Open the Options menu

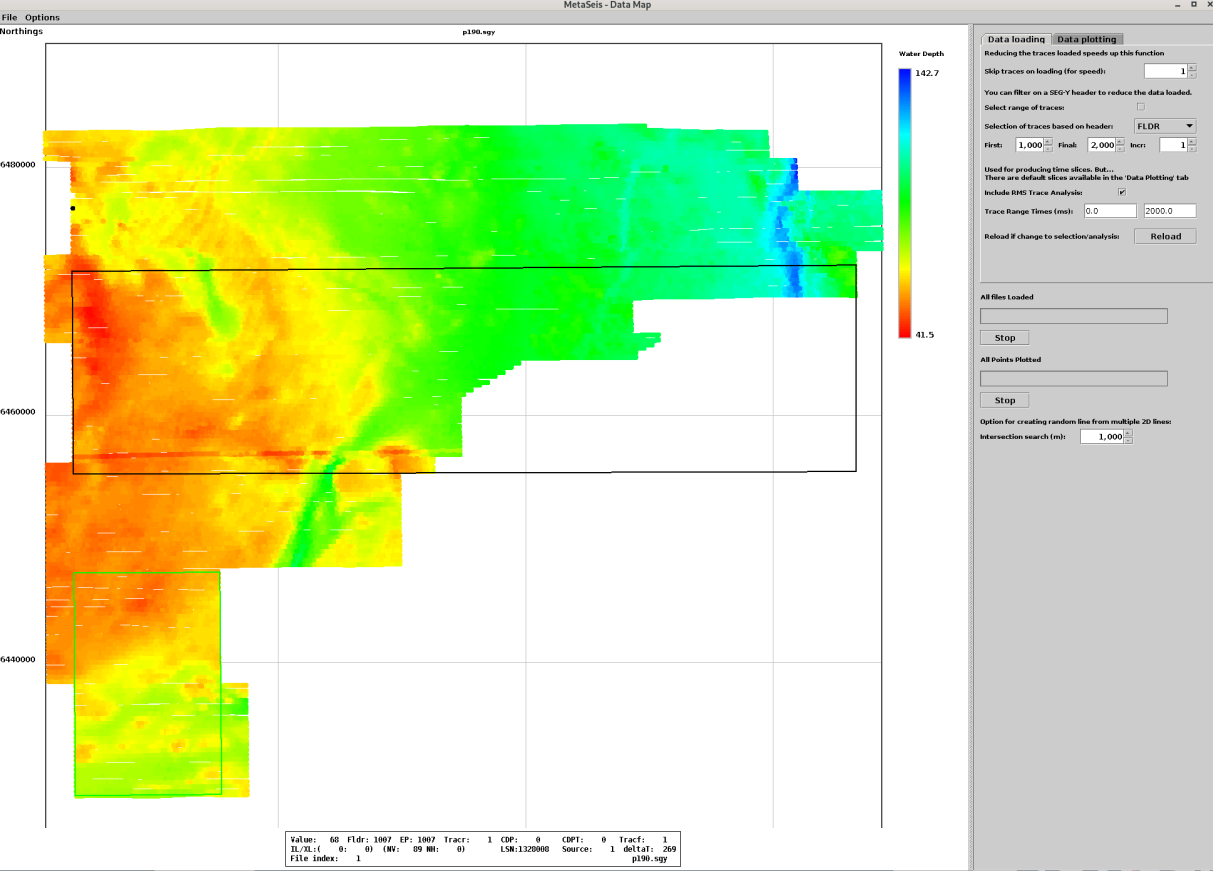(x=42, y=17)
